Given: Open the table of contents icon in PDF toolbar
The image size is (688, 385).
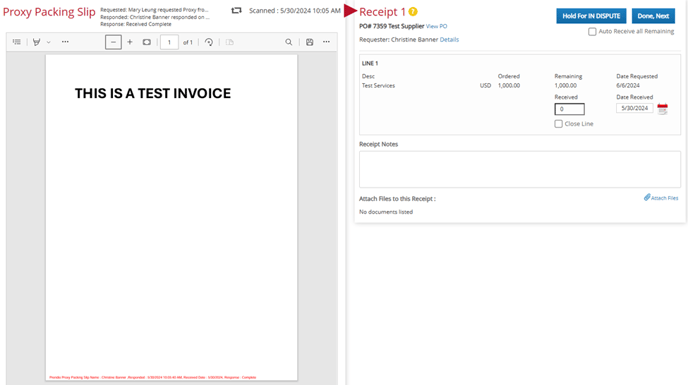Looking at the screenshot, I should [17, 42].
